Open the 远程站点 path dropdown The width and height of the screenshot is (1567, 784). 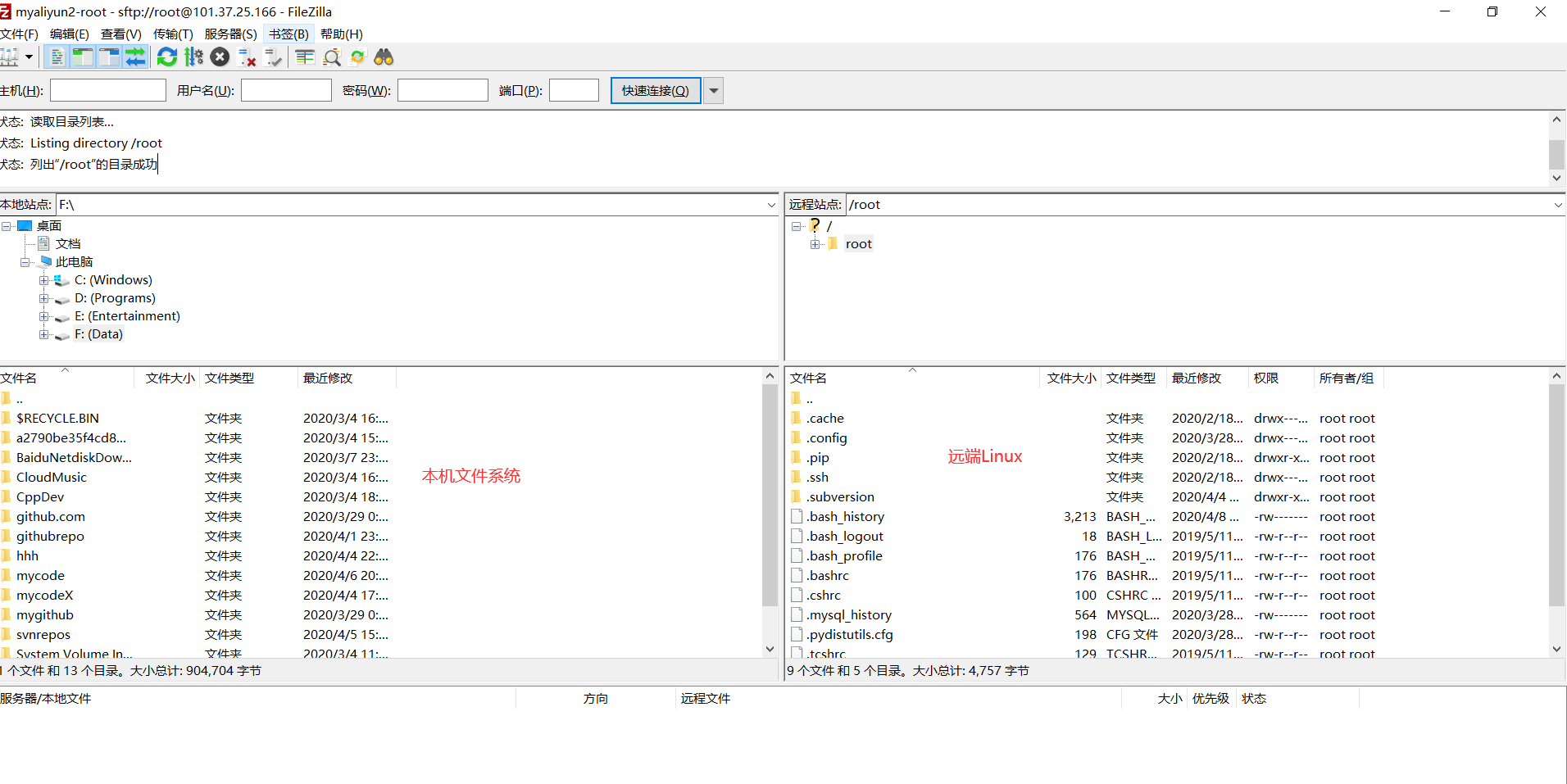[1557, 205]
